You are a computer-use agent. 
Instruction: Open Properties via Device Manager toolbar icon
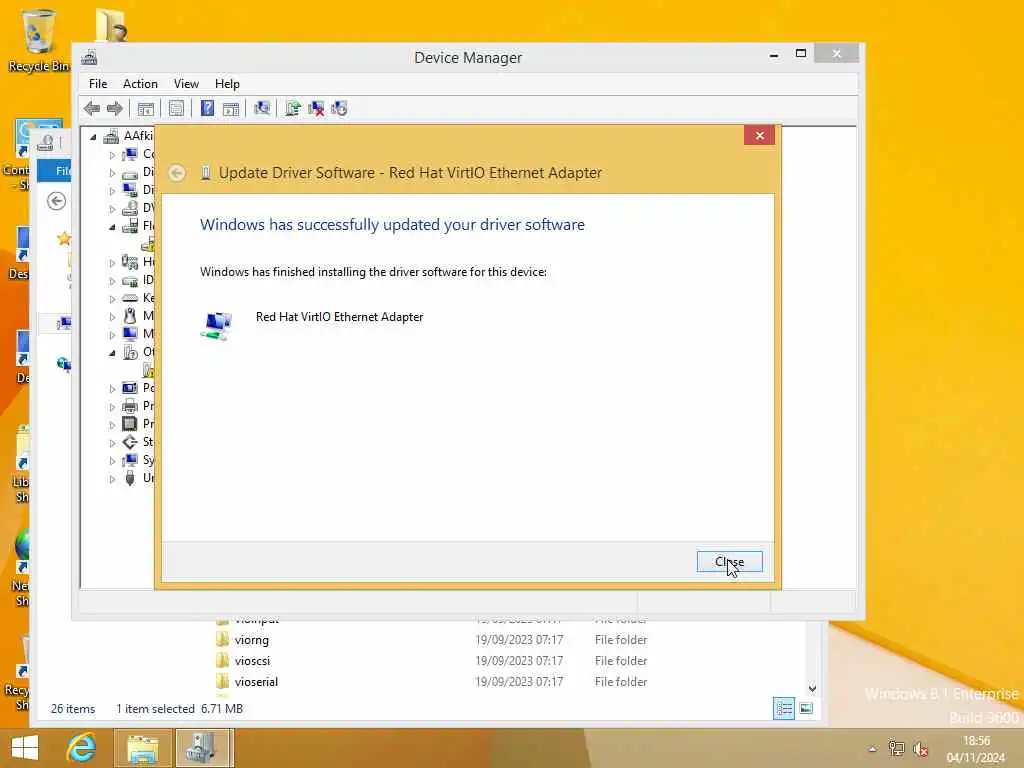(176, 108)
